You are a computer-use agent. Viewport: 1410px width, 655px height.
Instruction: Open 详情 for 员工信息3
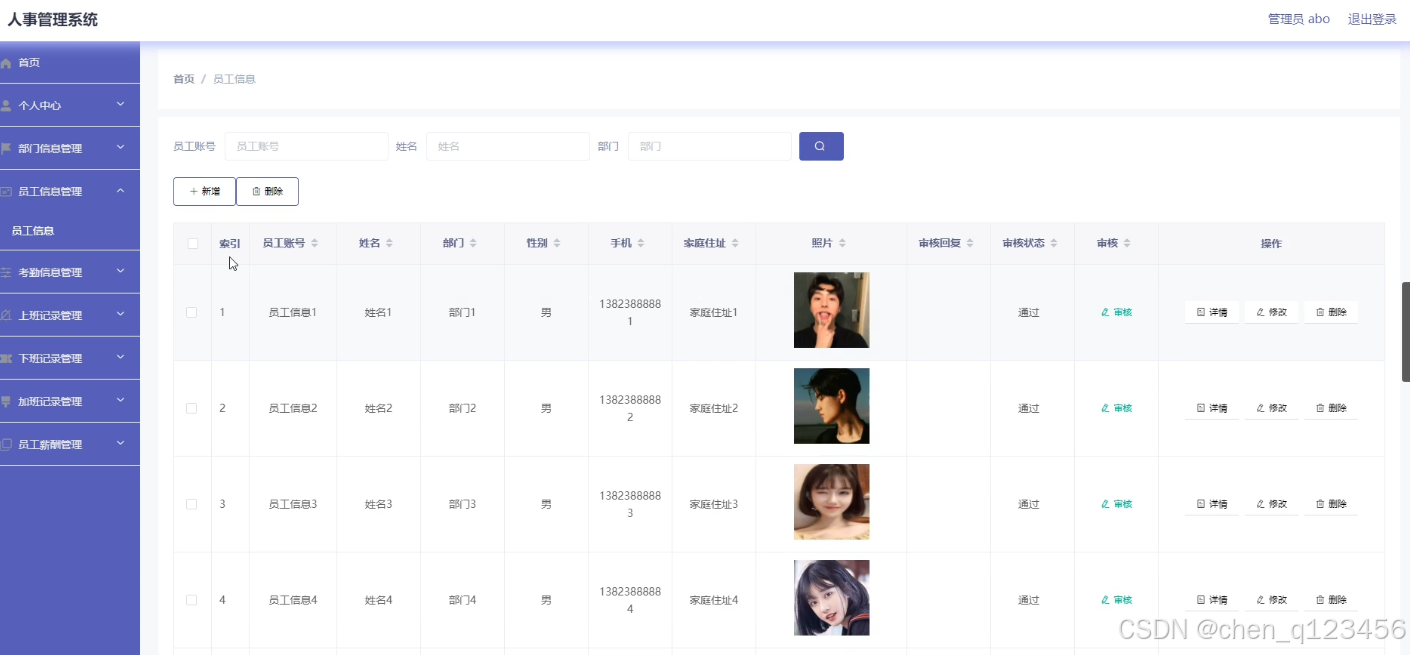(1212, 504)
